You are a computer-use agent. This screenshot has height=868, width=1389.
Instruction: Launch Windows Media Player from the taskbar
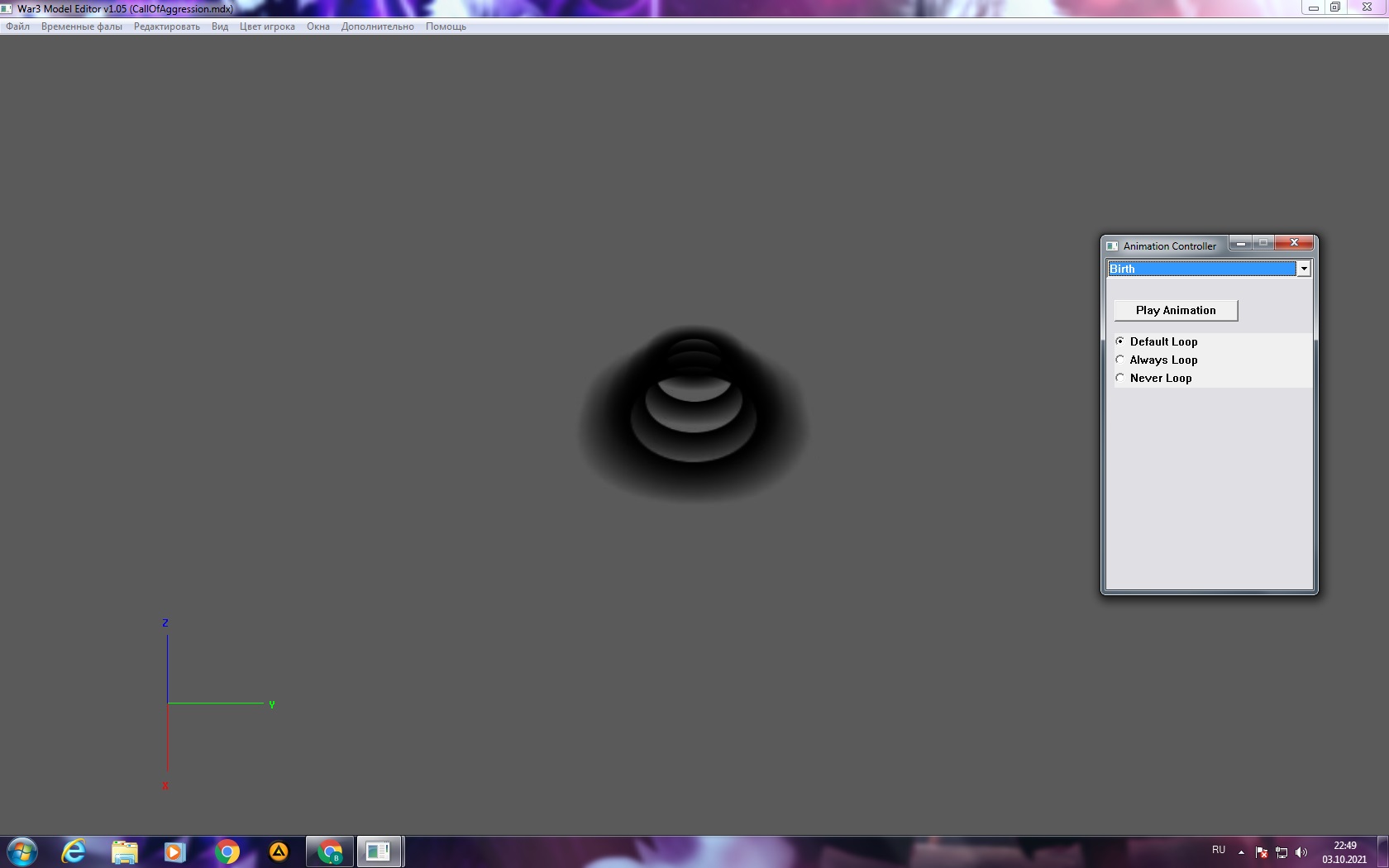(175, 851)
